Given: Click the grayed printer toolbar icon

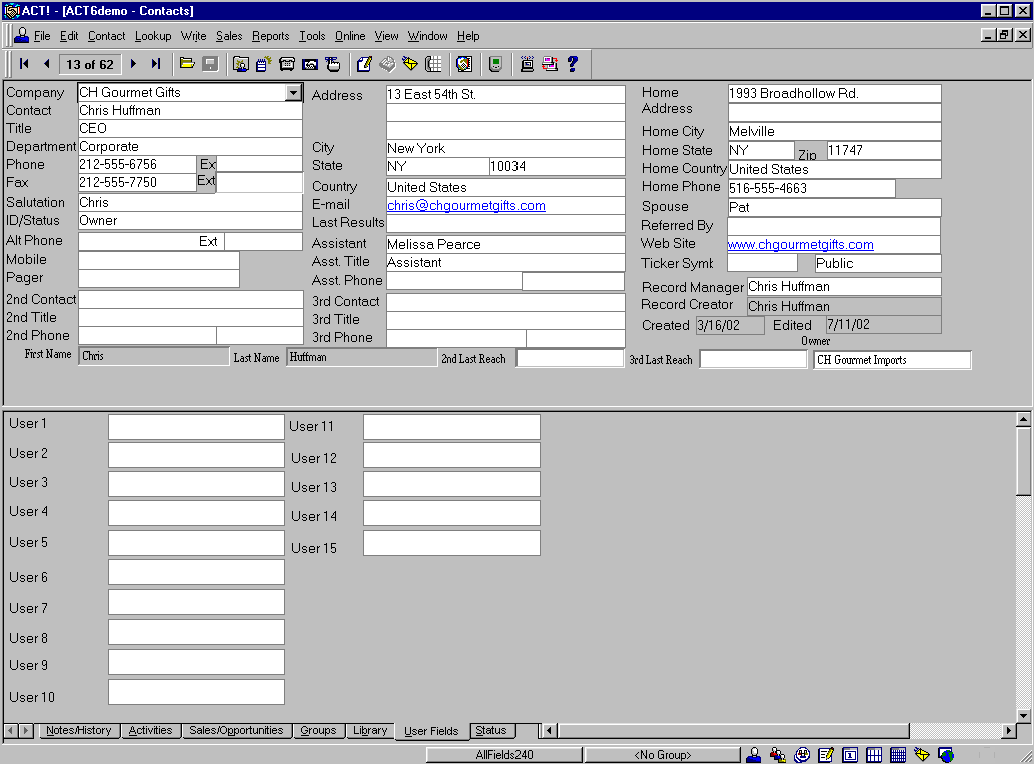Looking at the screenshot, I should click(x=387, y=64).
